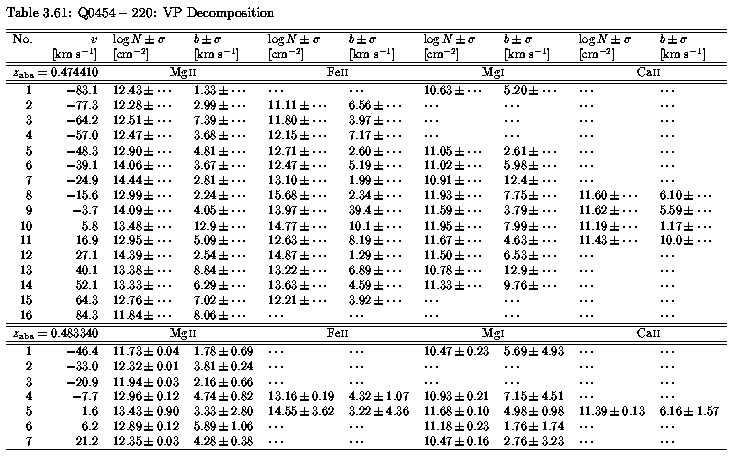Select the MgII column density "14.44±···"
Viewport: 735px width, 460px height.
coord(142,181)
